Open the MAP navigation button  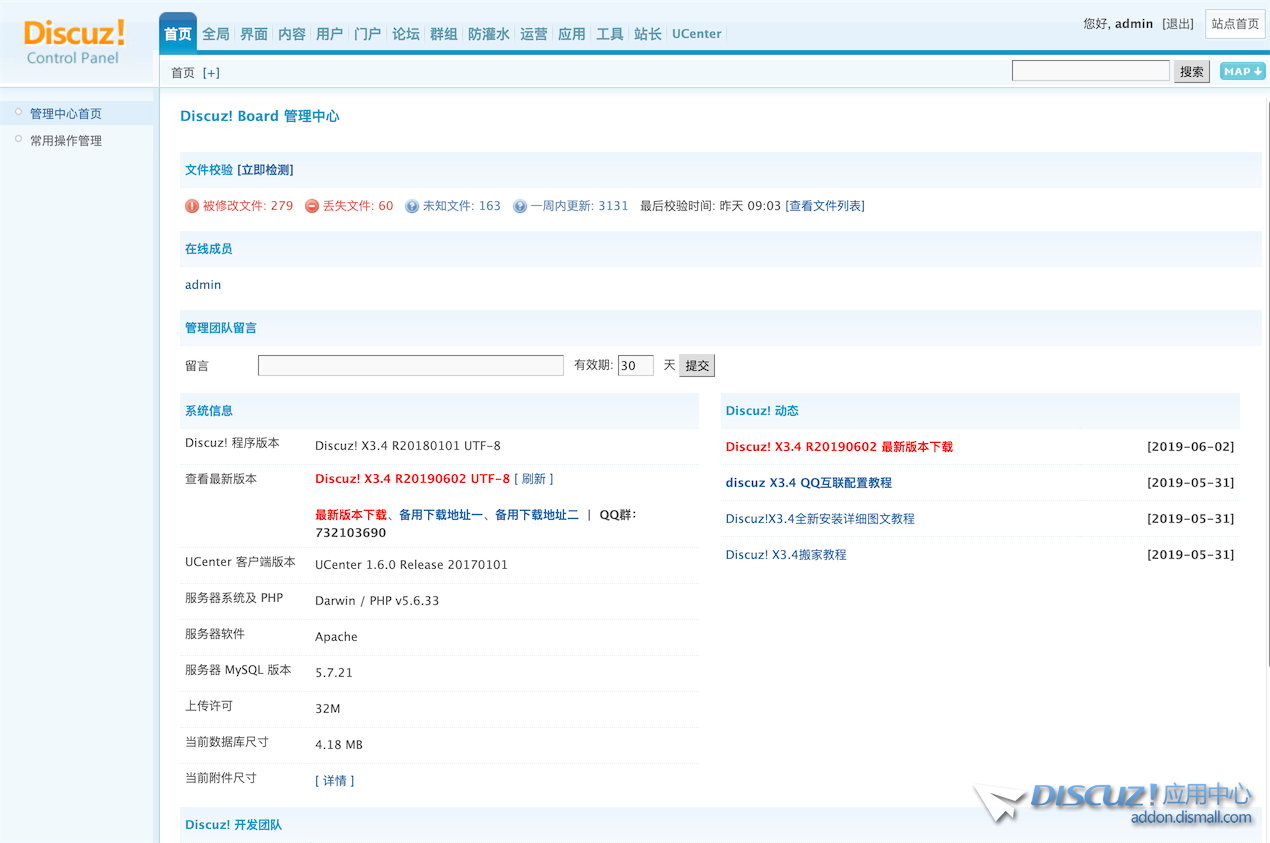click(1242, 71)
